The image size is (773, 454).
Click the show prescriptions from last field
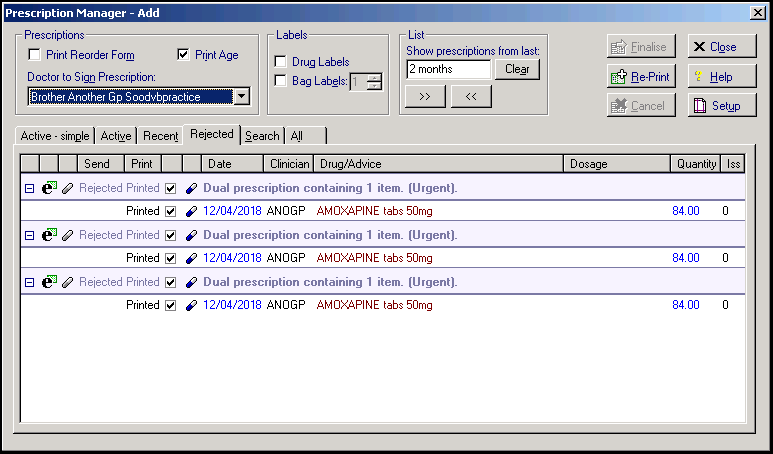pos(448,70)
